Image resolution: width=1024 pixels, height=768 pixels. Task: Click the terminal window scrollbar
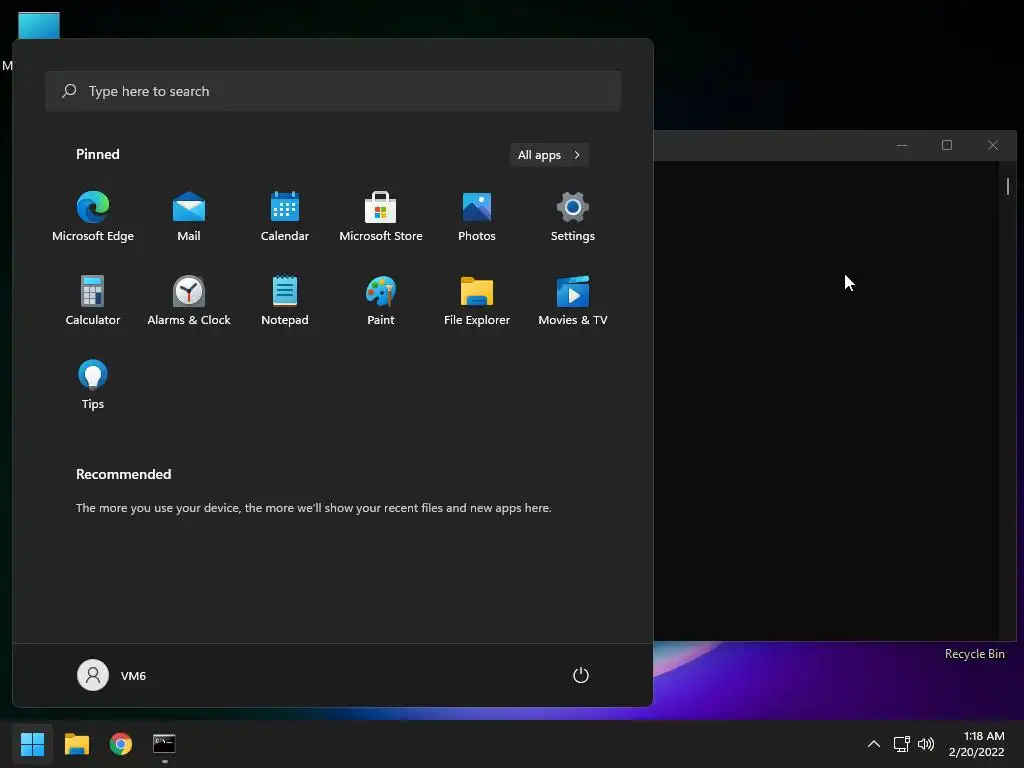(1008, 186)
